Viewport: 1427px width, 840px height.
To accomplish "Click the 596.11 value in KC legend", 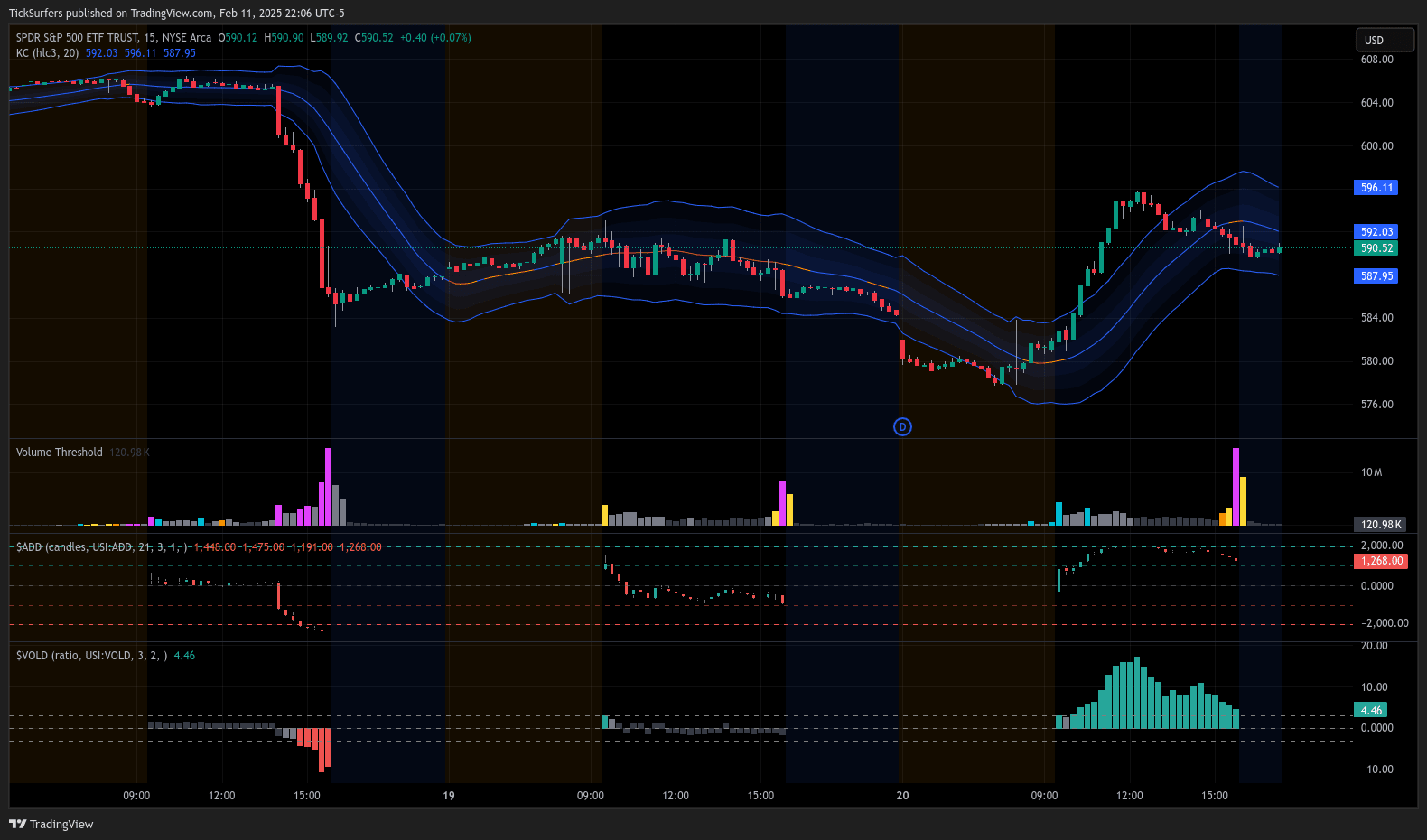I will tap(140, 53).
